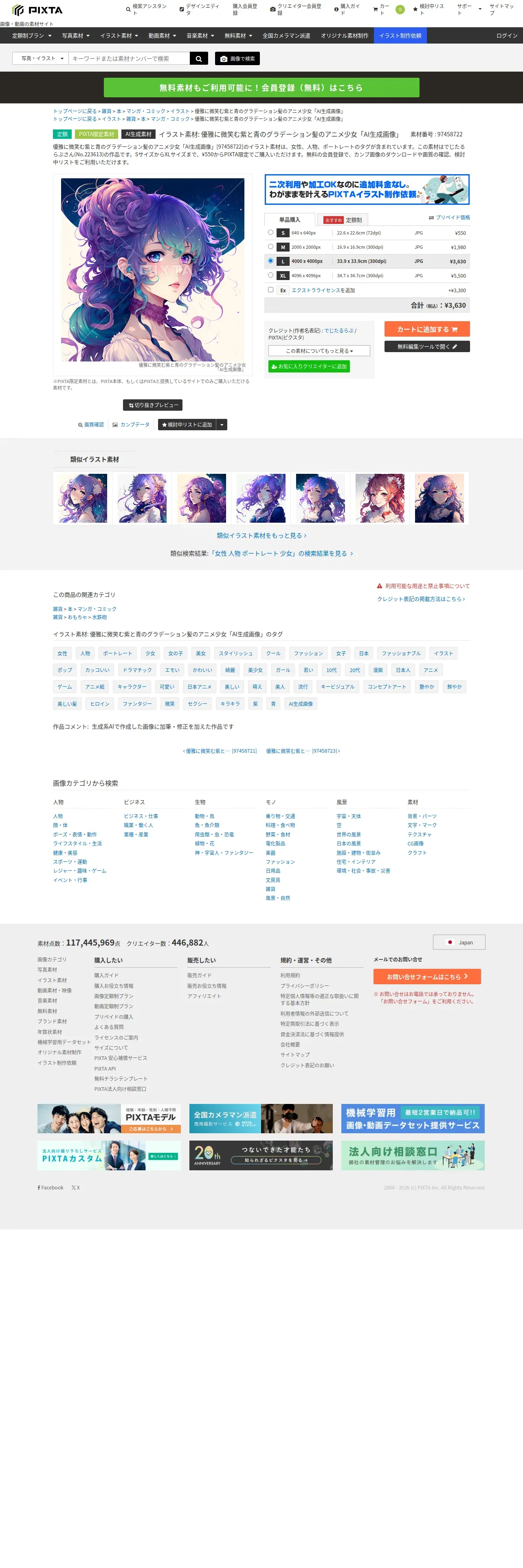Click the 購入ガイド info icon
523x1568 pixels.
pyautogui.click(x=336, y=9)
